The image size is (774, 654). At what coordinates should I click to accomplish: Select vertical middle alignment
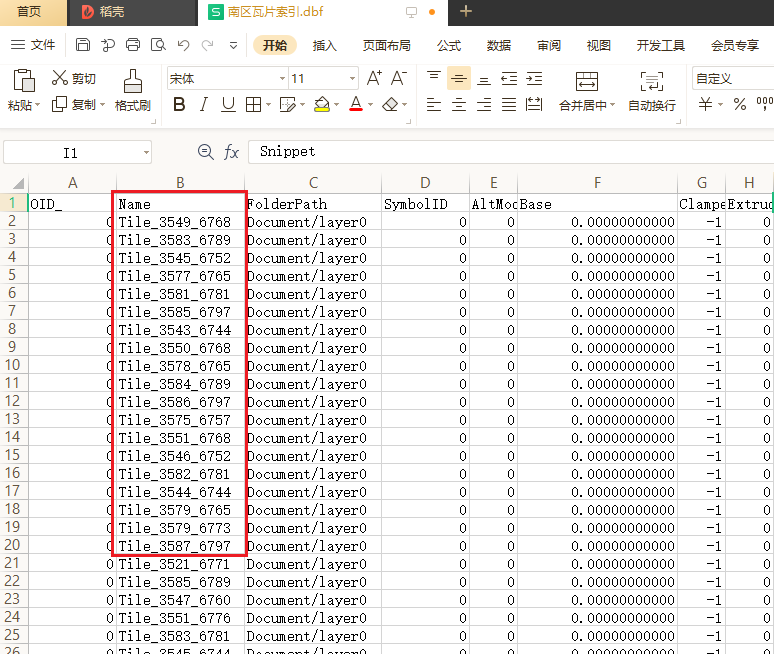tap(459, 78)
